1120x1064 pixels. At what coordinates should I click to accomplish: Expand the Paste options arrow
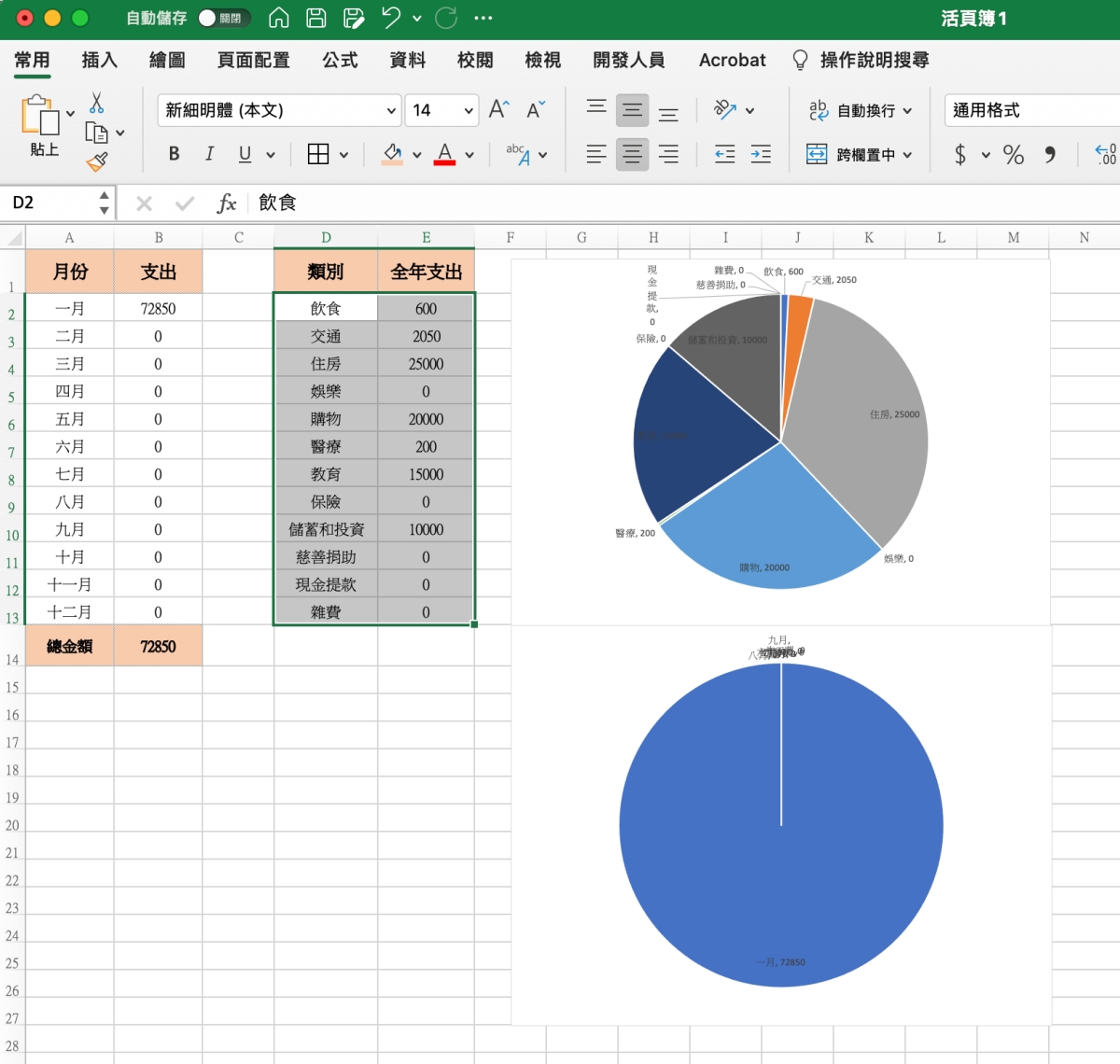(x=71, y=114)
